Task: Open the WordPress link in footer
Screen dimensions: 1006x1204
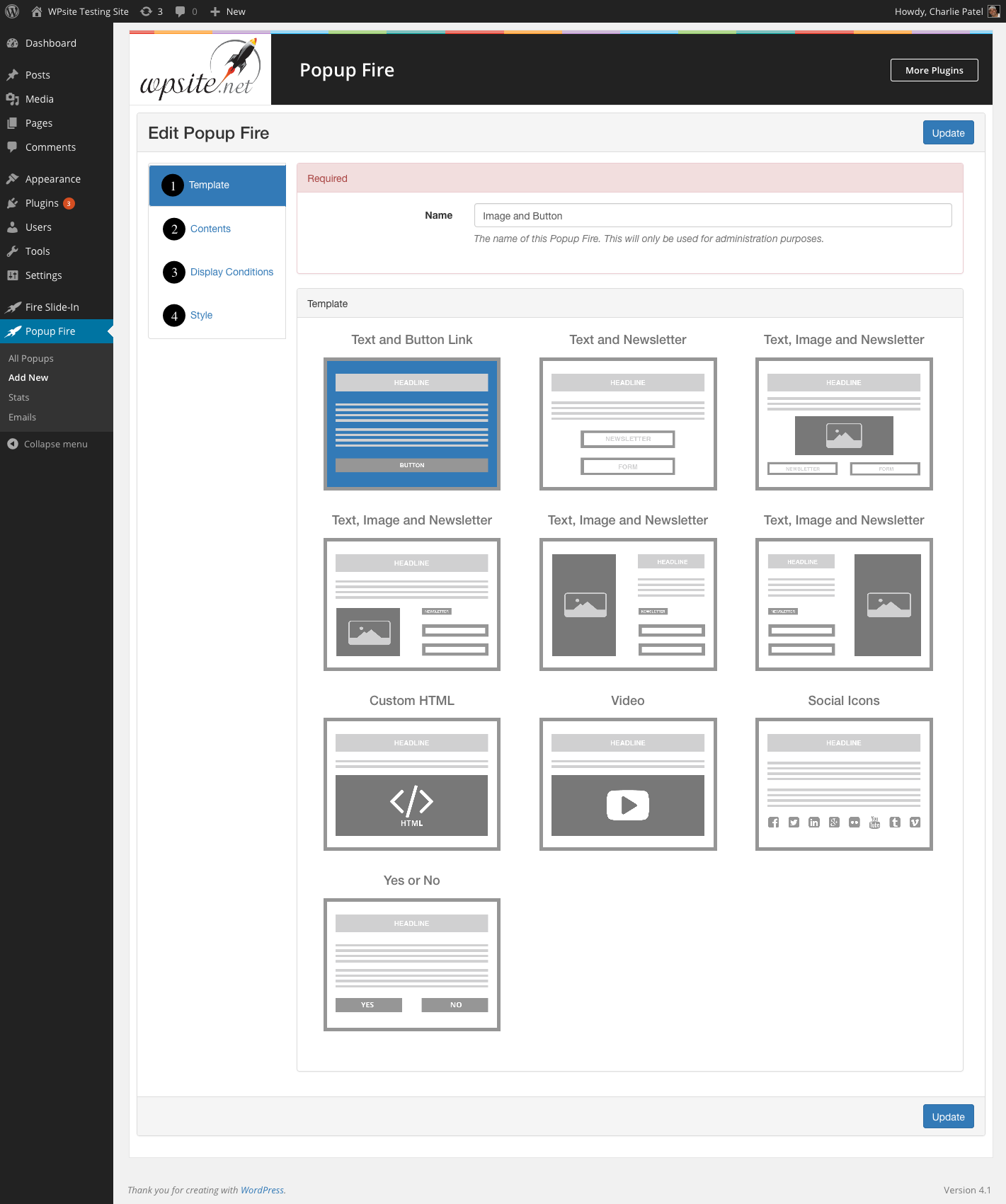Action: coord(262,1190)
